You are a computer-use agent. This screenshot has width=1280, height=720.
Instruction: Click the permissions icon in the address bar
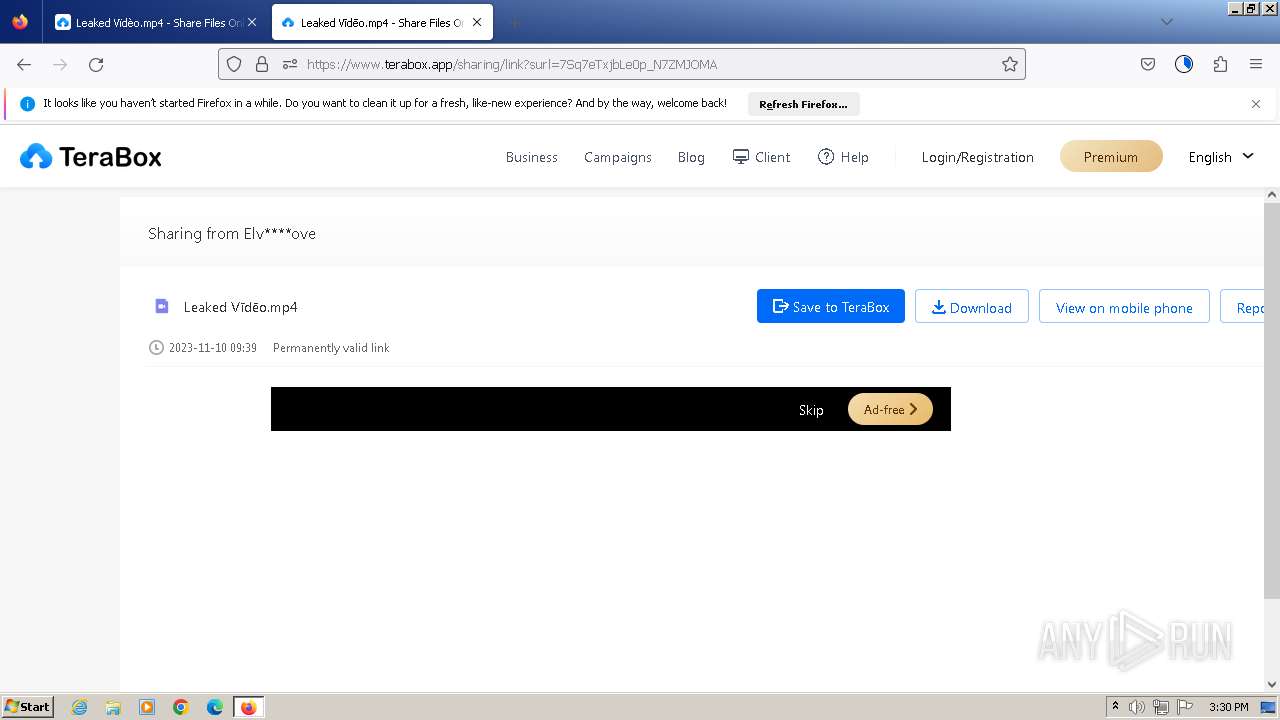(x=290, y=64)
